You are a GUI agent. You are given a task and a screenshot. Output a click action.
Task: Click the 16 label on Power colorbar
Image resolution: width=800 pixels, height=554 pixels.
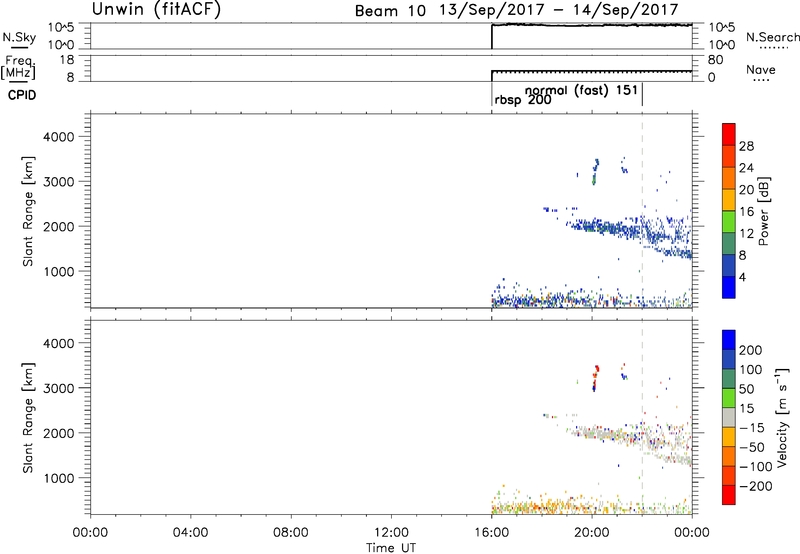[746, 212]
